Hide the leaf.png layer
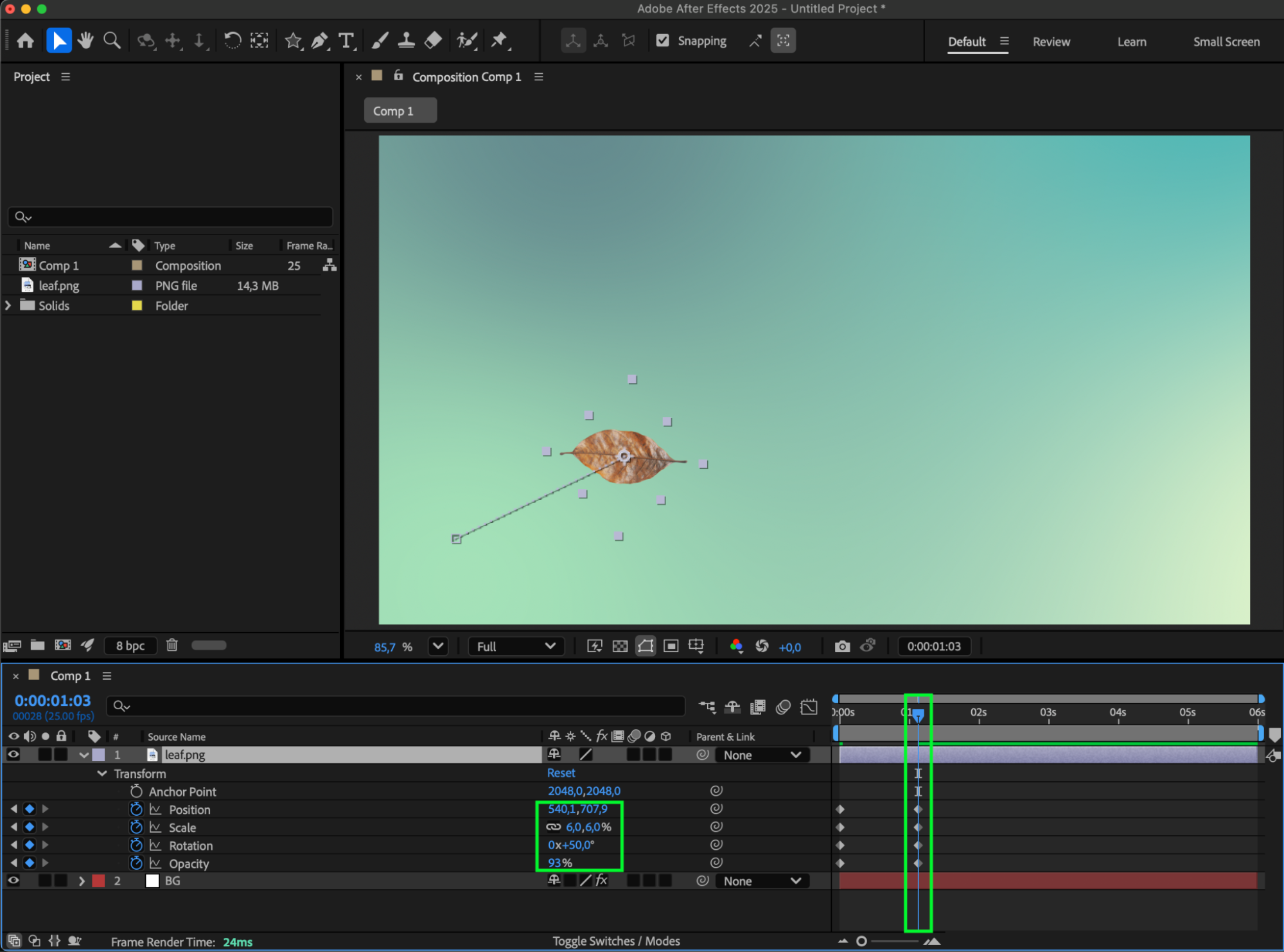1284x952 pixels. (x=13, y=755)
